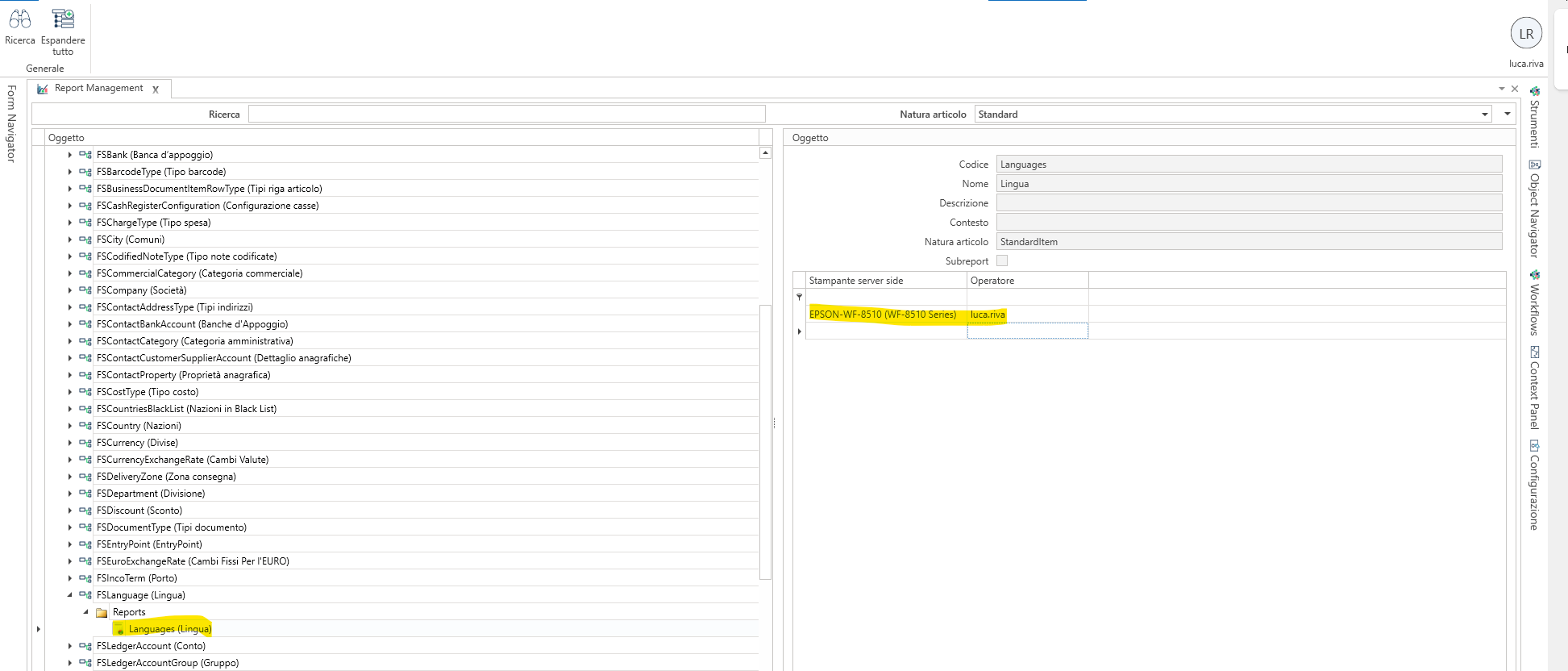Click the FSCostType object icon
1568x671 pixels.
coord(85,392)
